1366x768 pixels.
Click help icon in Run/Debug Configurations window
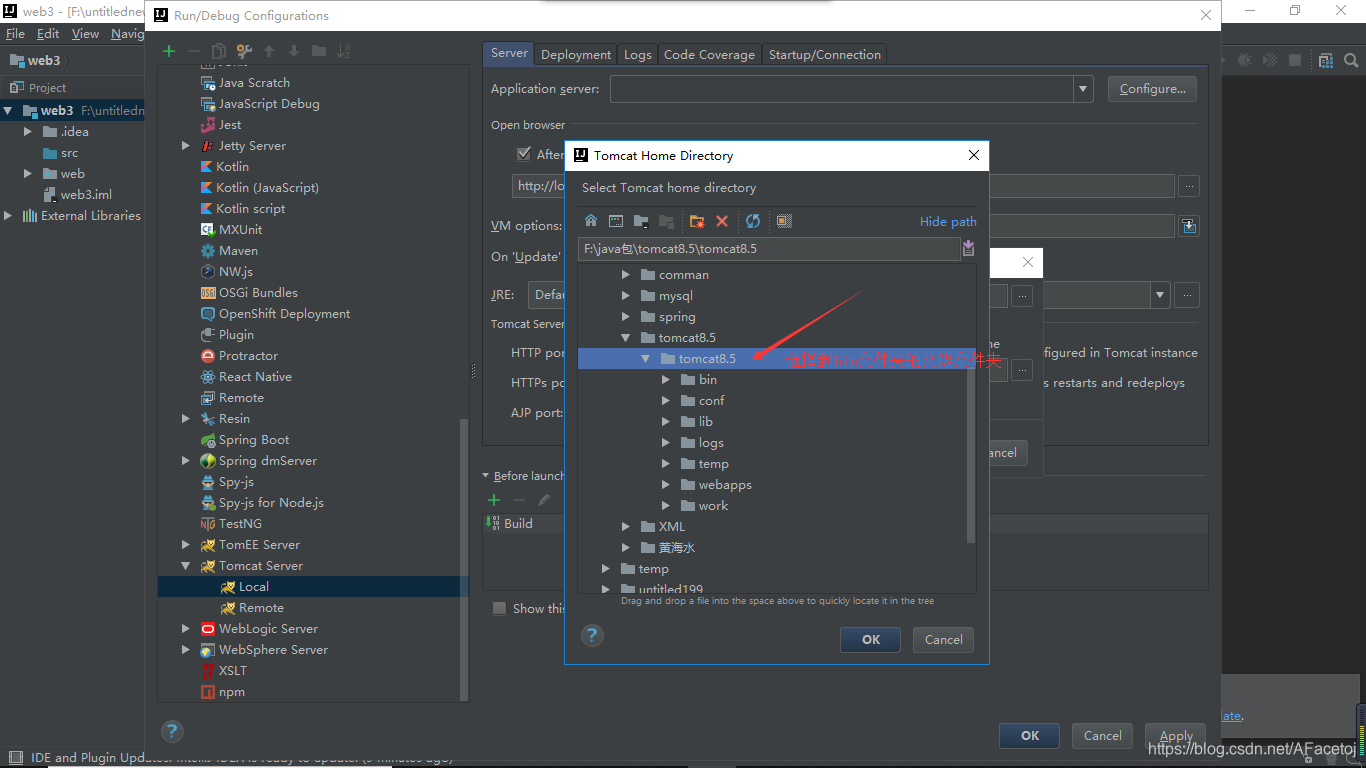coord(172,731)
